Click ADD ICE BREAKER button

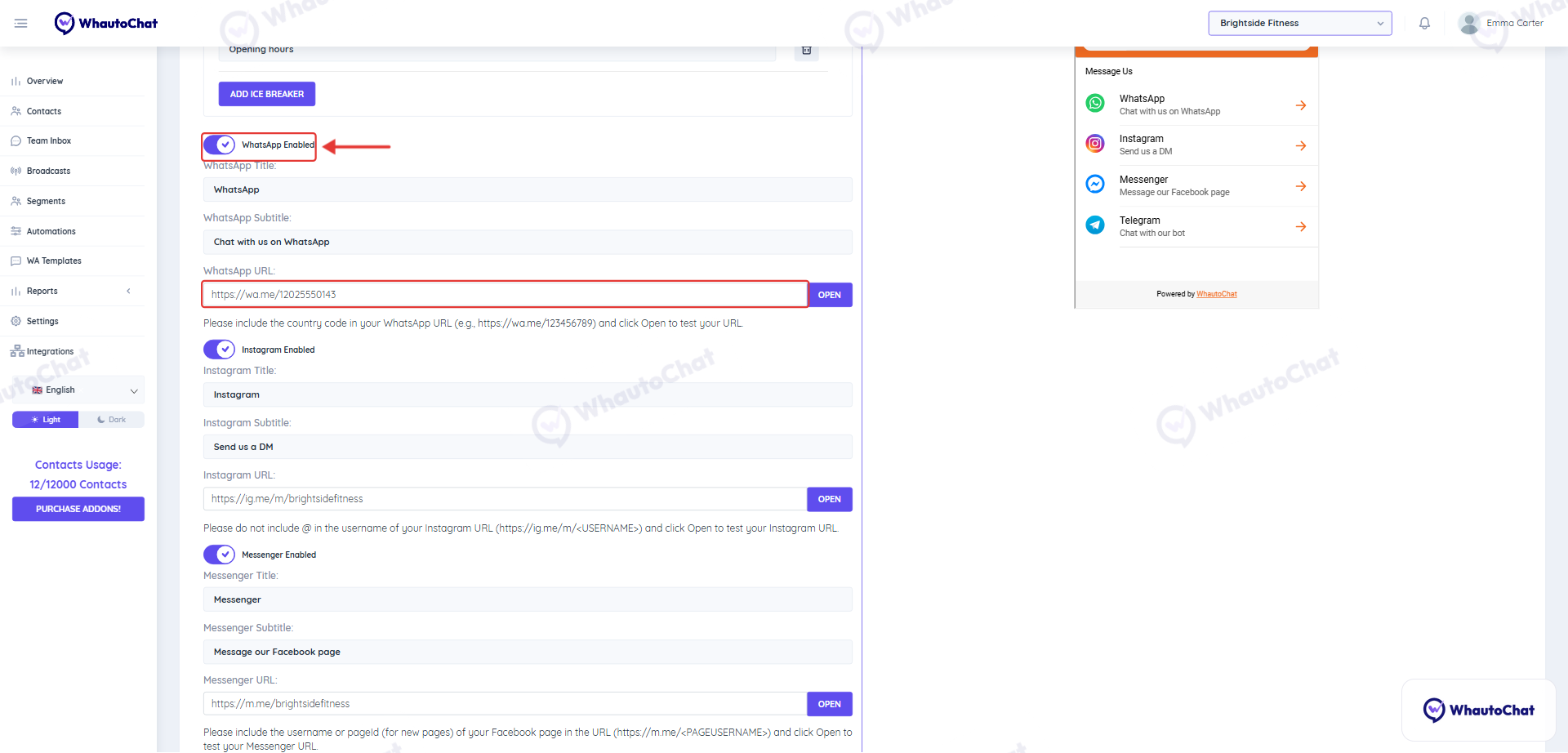coord(267,94)
